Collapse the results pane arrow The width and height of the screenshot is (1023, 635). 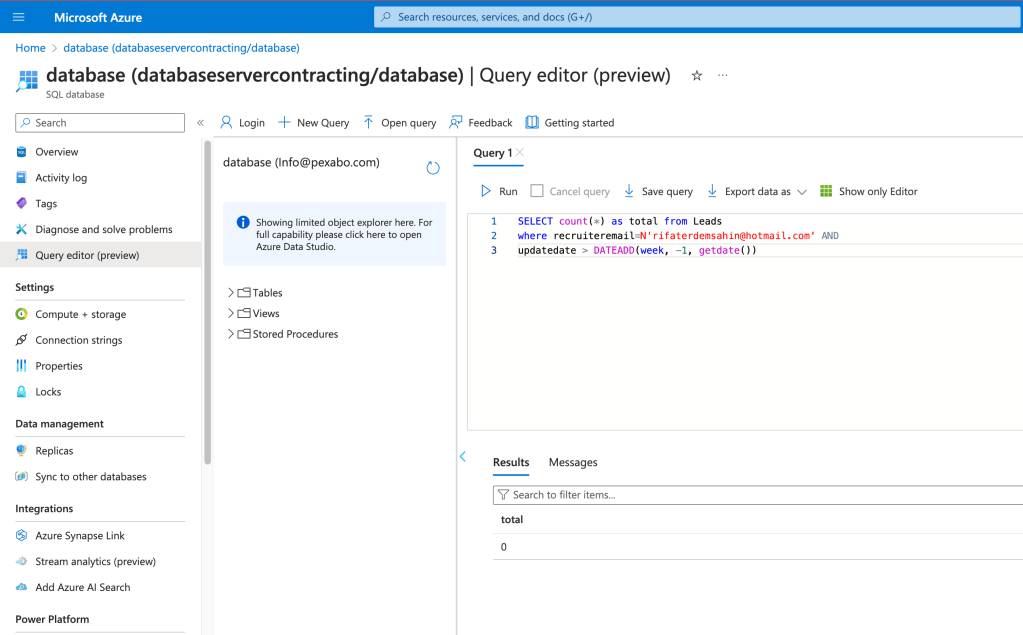[463, 456]
